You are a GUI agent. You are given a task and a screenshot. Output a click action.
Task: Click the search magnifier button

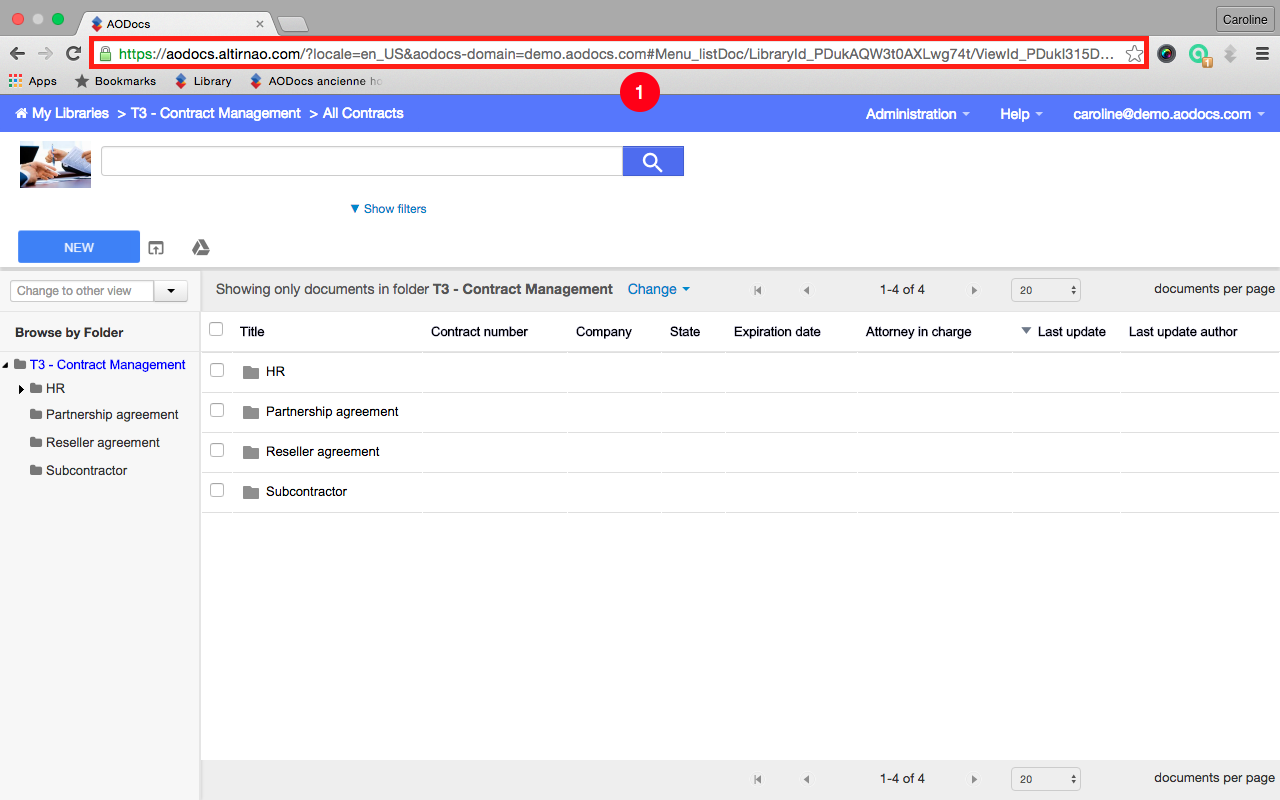pos(653,161)
